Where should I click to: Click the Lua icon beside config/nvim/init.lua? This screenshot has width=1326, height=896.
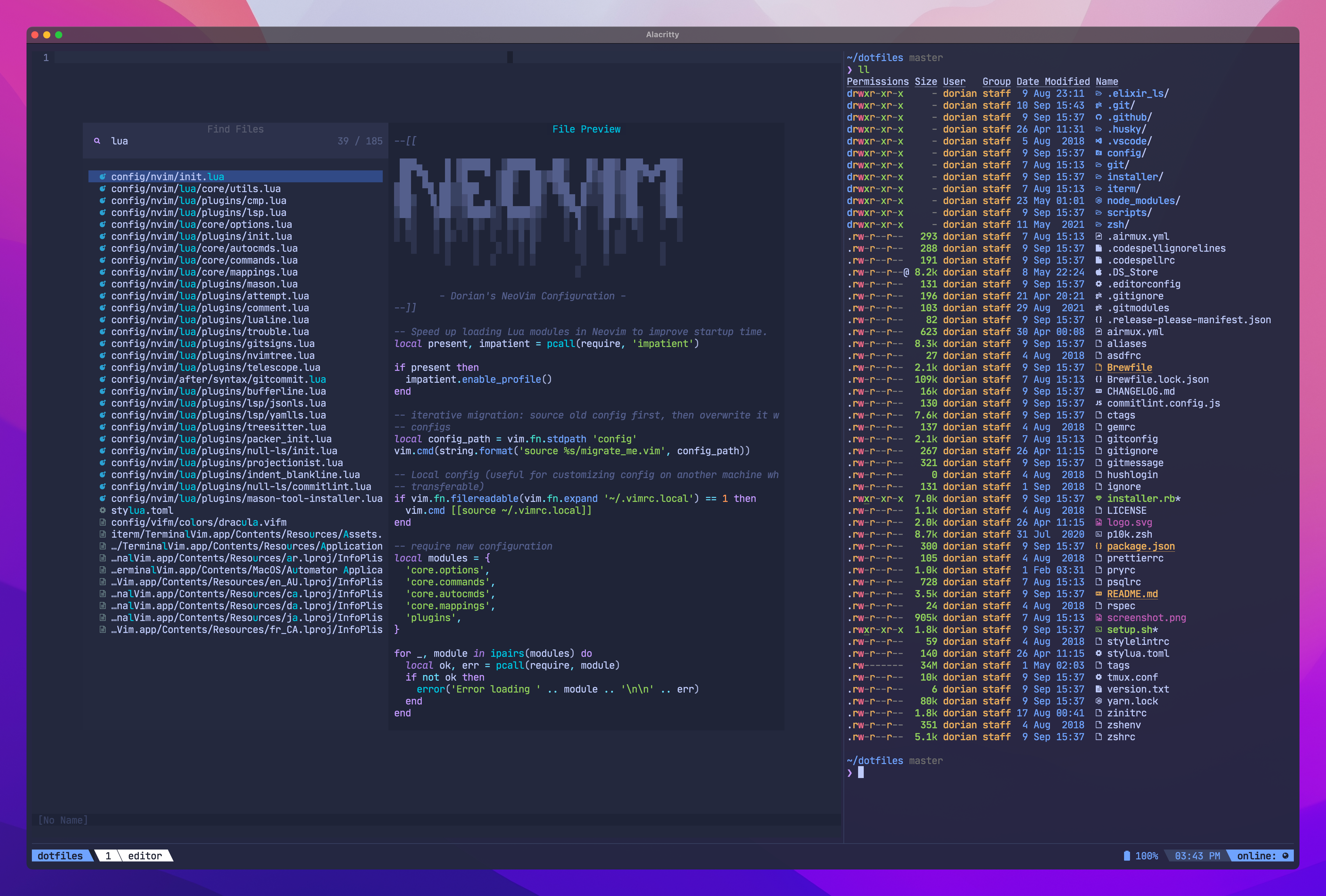coord(103,177)
